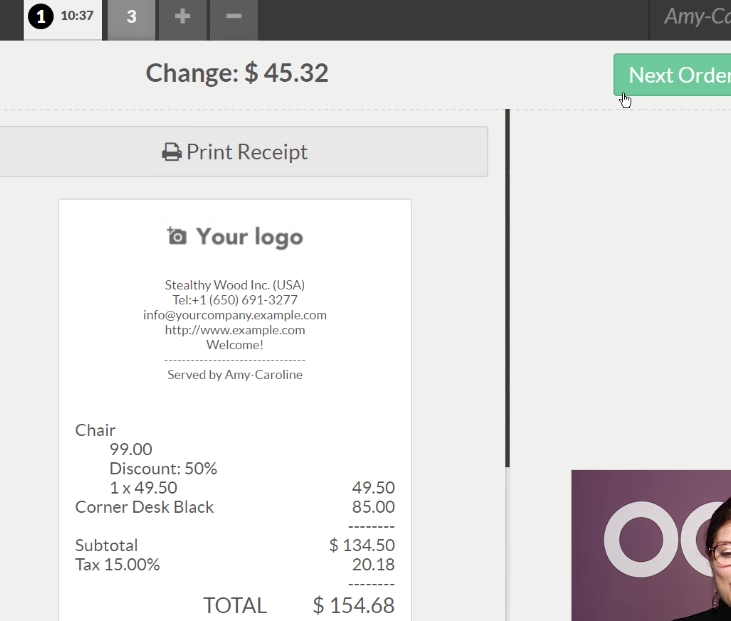Select the order tab showing 10:37
This screenshot has height=621, width=731.
coord(77,17)
